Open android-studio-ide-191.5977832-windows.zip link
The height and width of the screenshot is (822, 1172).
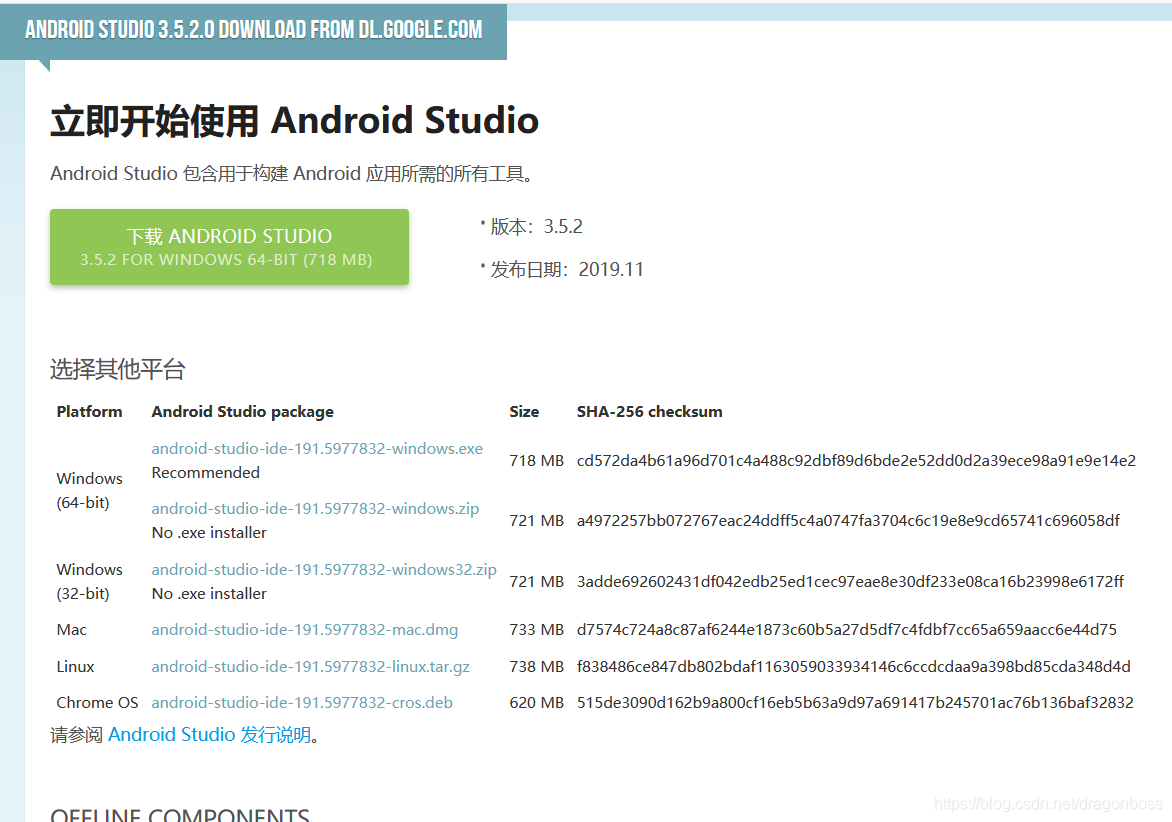(x=315, y=508)
